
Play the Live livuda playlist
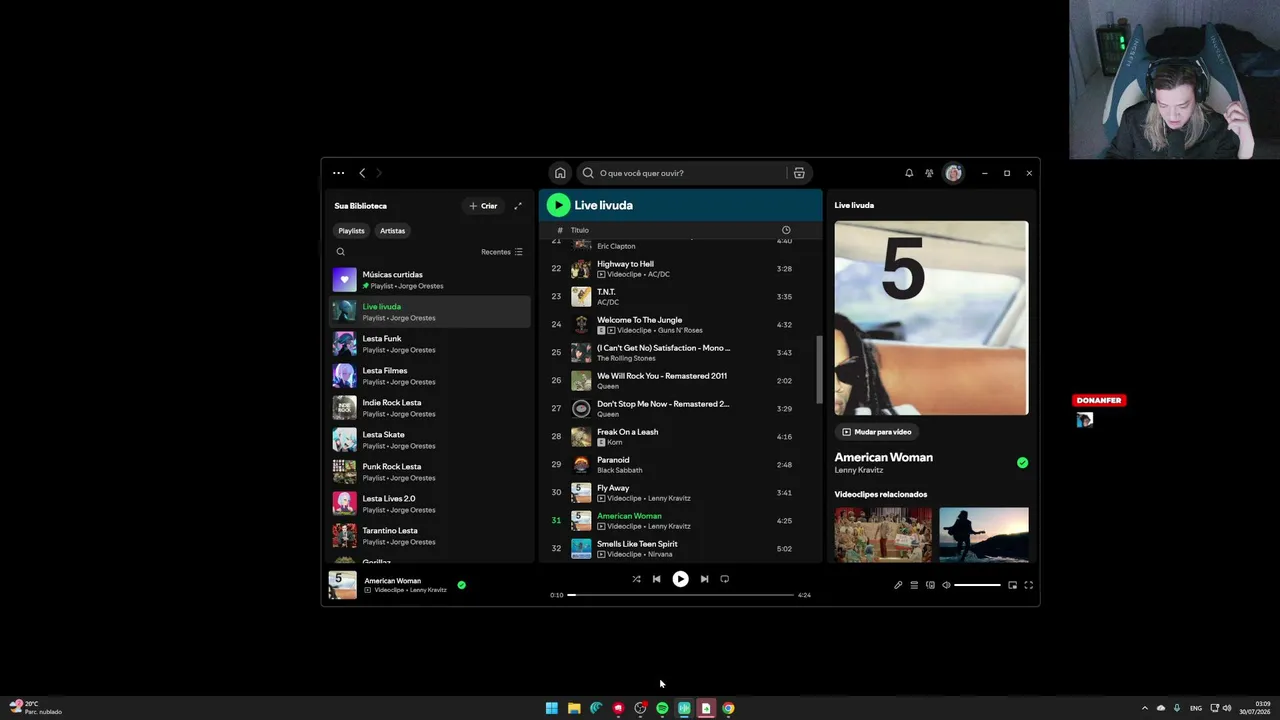click(558, 205)
